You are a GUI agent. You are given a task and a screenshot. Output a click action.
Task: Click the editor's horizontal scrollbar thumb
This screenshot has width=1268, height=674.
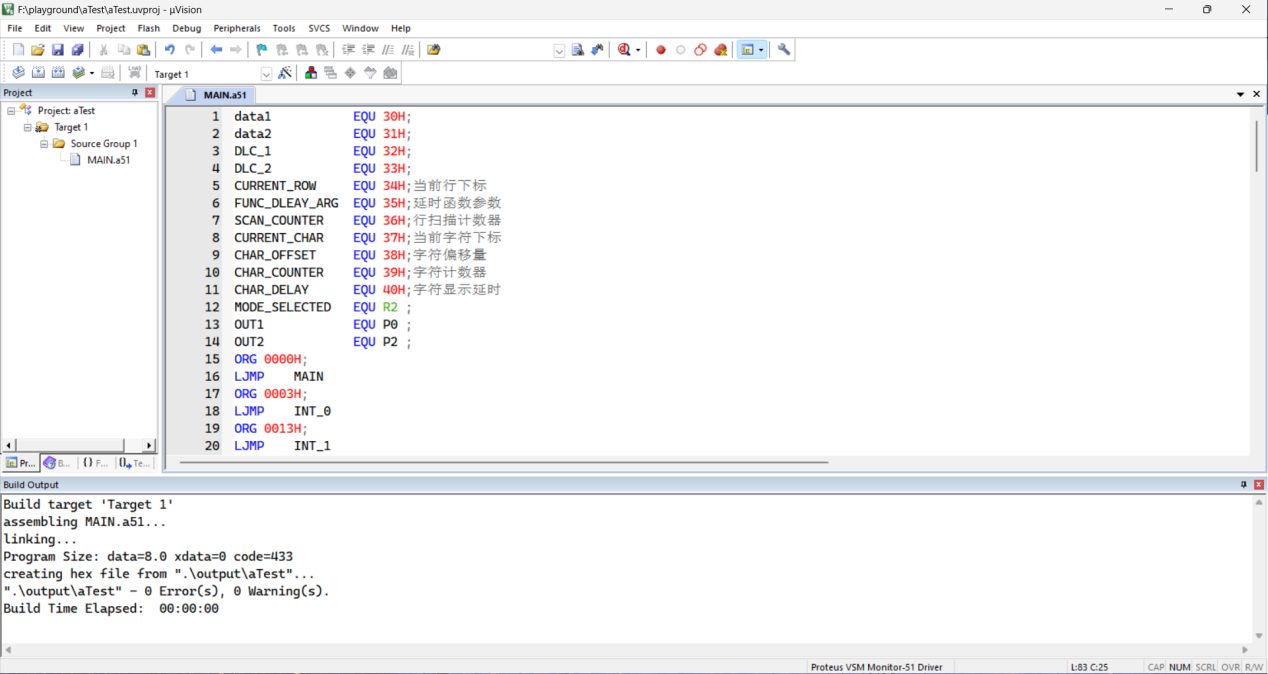click(504, 463)
